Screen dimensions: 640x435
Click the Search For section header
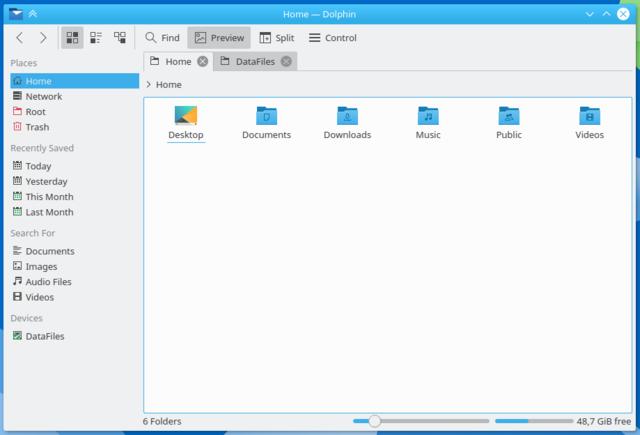click(33, 233)
